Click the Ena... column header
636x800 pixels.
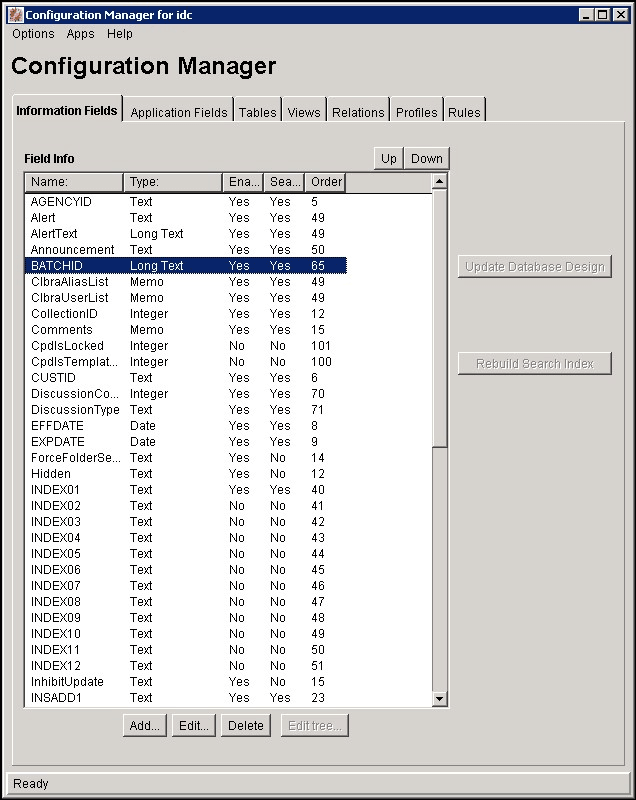point(243,182)
